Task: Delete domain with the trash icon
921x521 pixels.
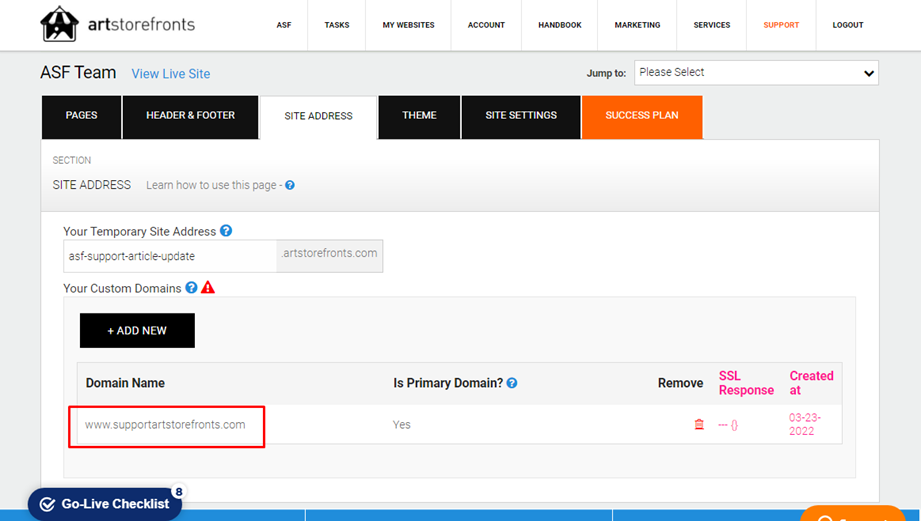Action: (699, 424)
